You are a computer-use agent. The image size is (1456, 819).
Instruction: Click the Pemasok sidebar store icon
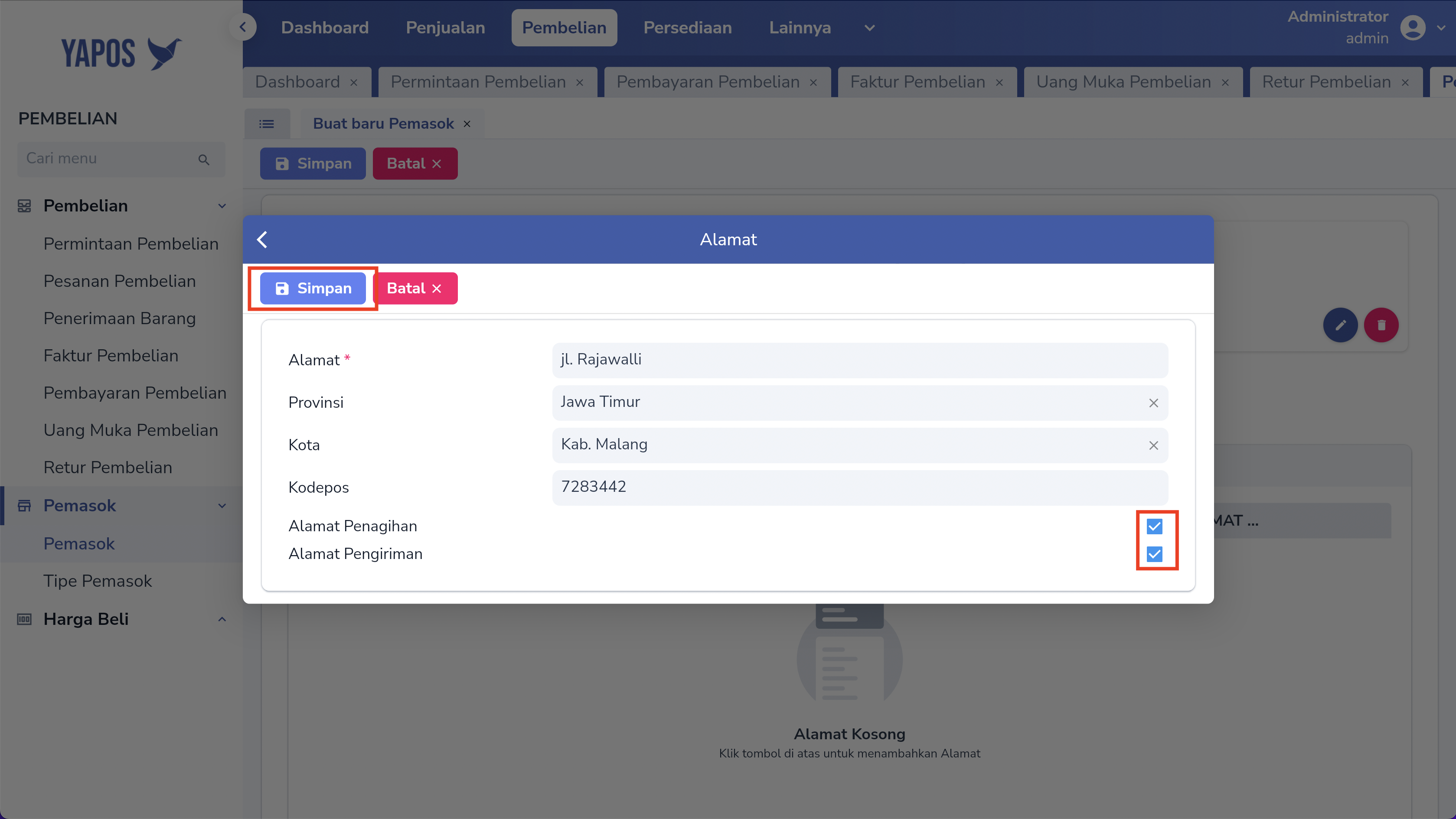click(24, 506)
